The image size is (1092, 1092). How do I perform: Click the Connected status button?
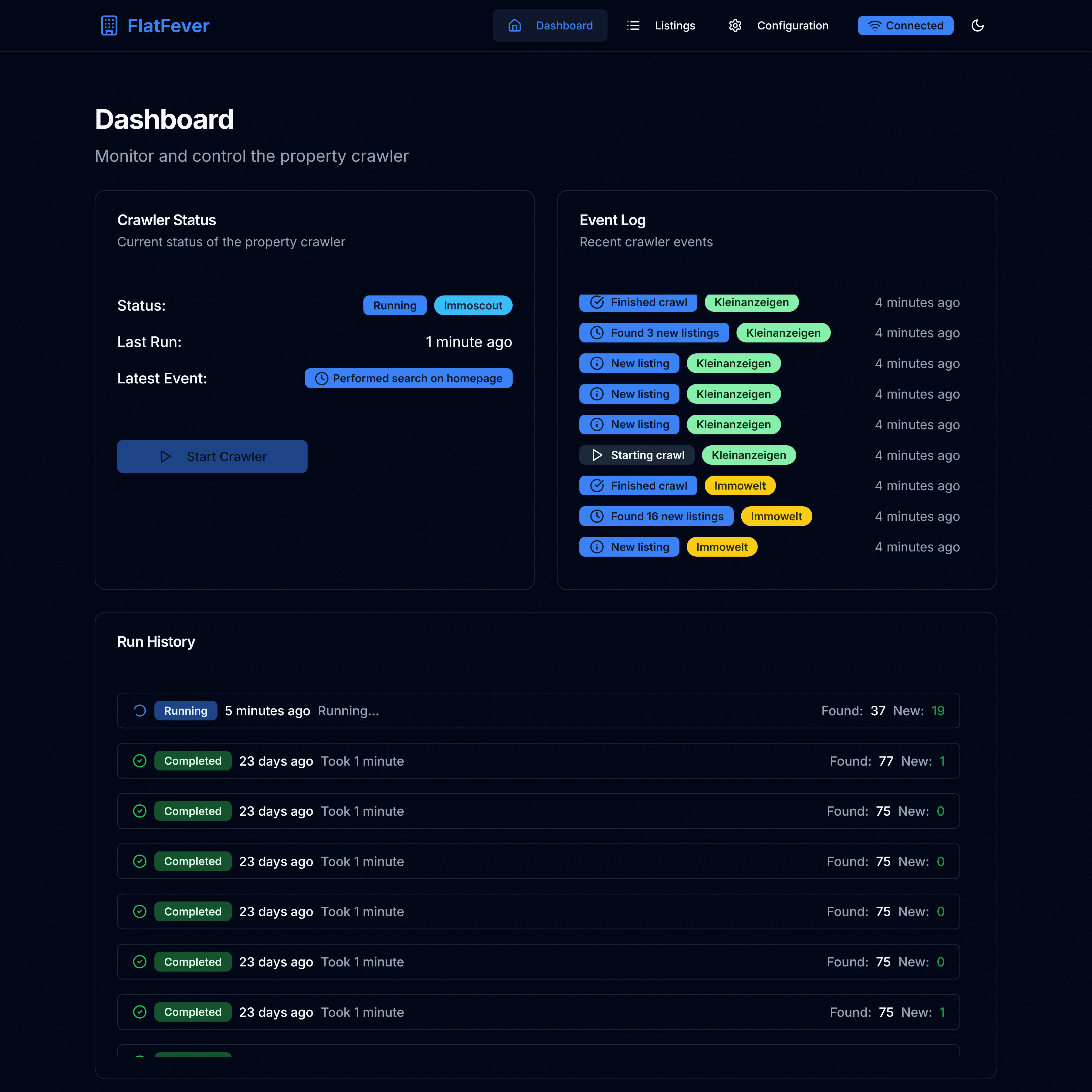click(x=905, y=25)
